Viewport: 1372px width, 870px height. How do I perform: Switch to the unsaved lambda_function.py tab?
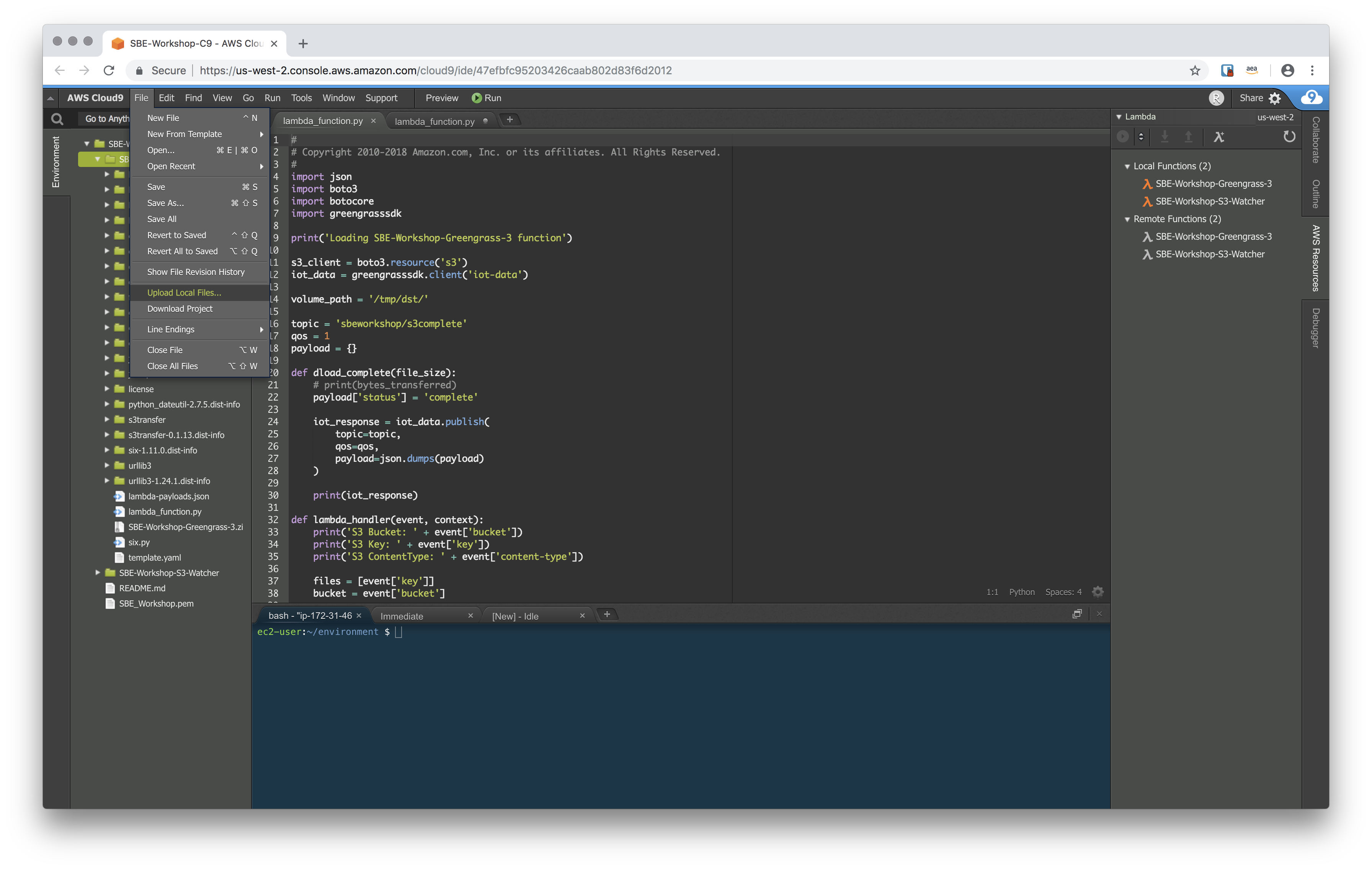click(435, 121)
